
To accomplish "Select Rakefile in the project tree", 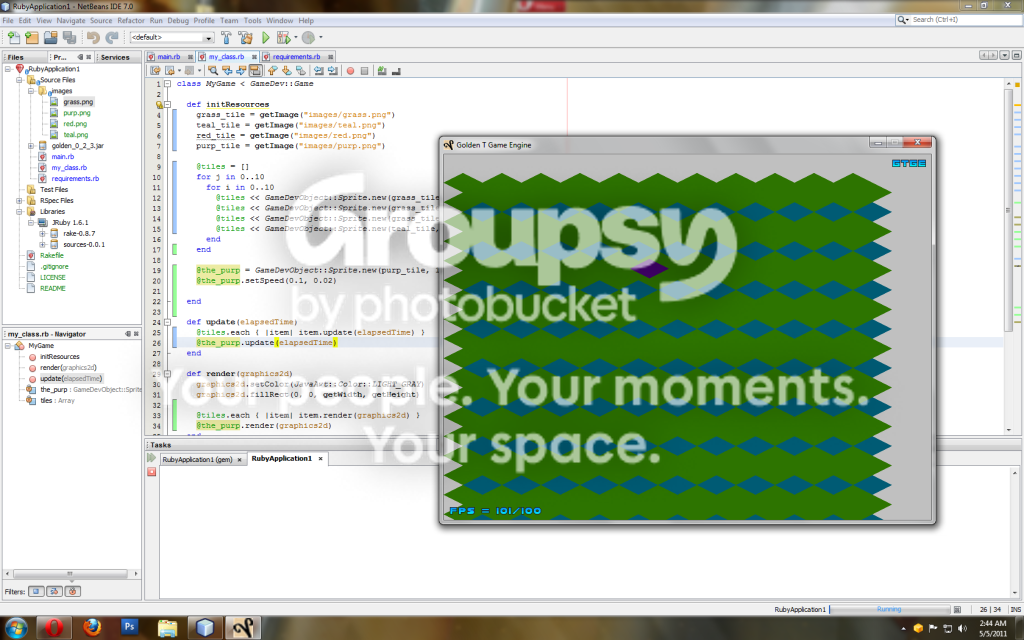I will [x=52, y=255].
